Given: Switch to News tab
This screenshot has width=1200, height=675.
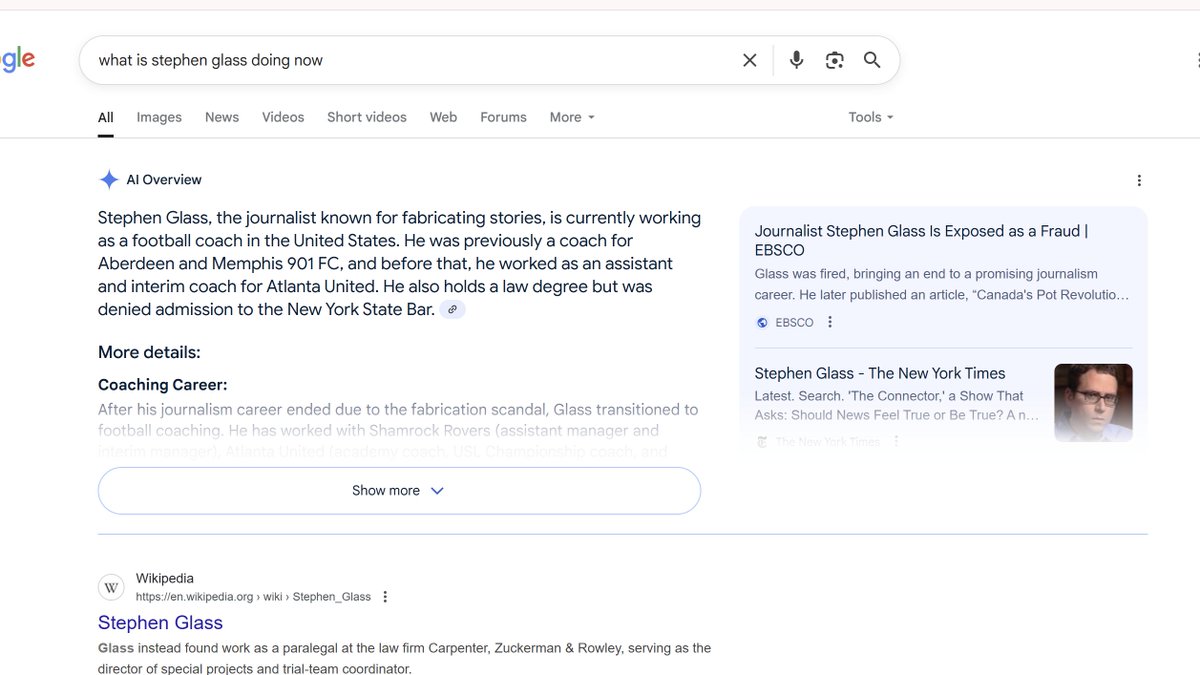Looking at the screenshot, I should (222, 117).
